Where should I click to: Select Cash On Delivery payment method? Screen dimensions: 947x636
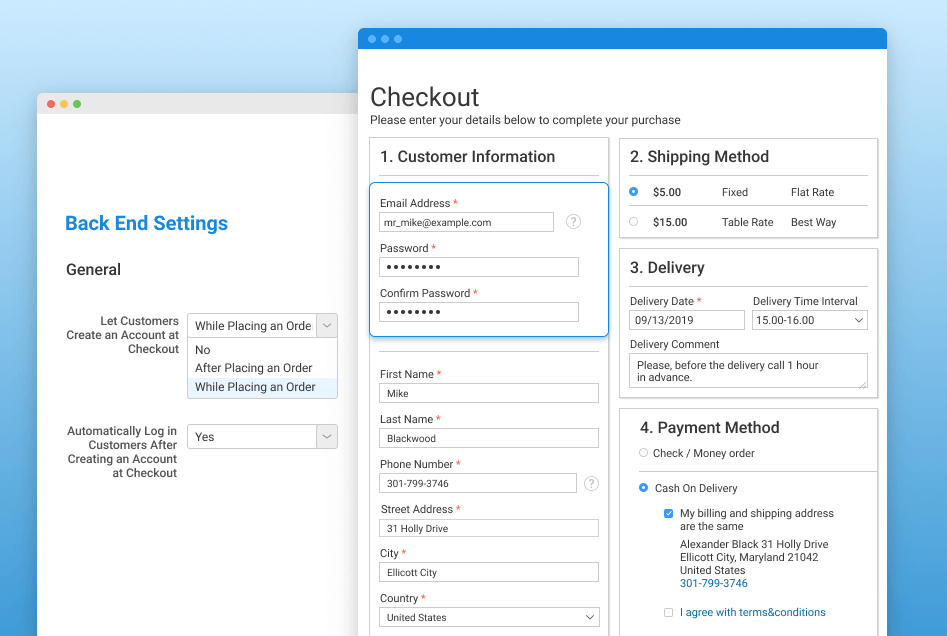tap(643, 488)
